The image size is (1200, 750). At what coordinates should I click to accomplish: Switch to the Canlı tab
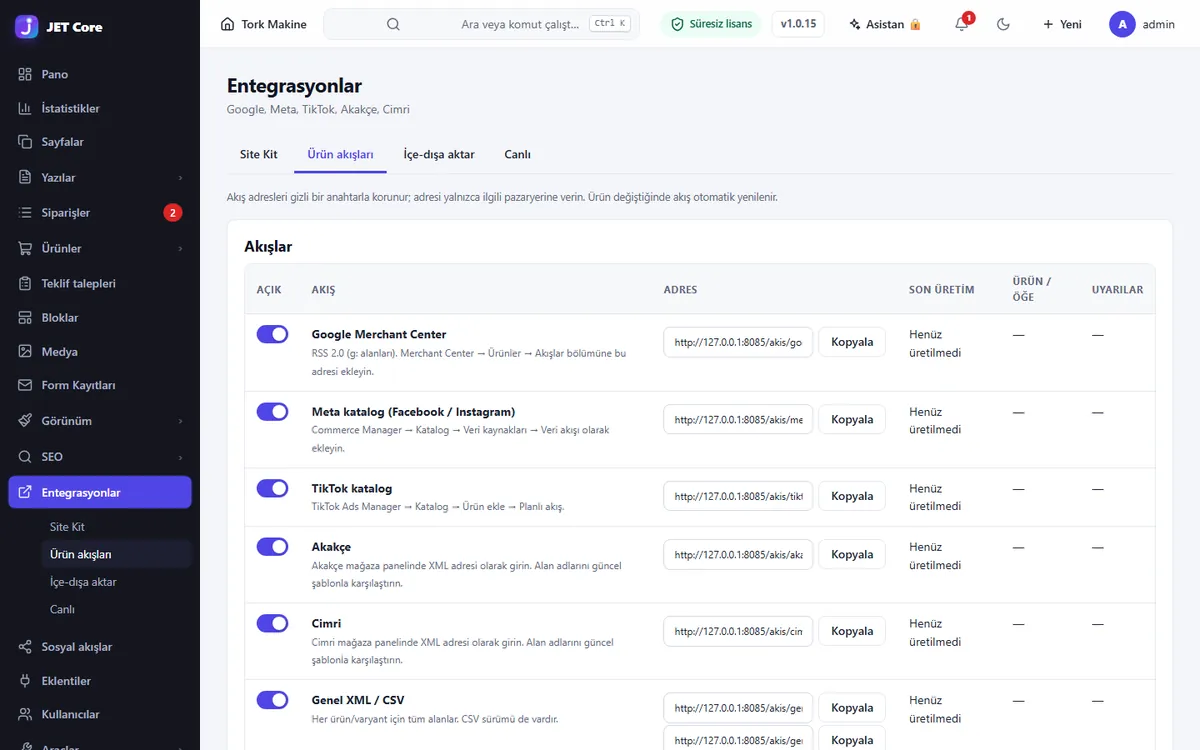pos(517,155)
